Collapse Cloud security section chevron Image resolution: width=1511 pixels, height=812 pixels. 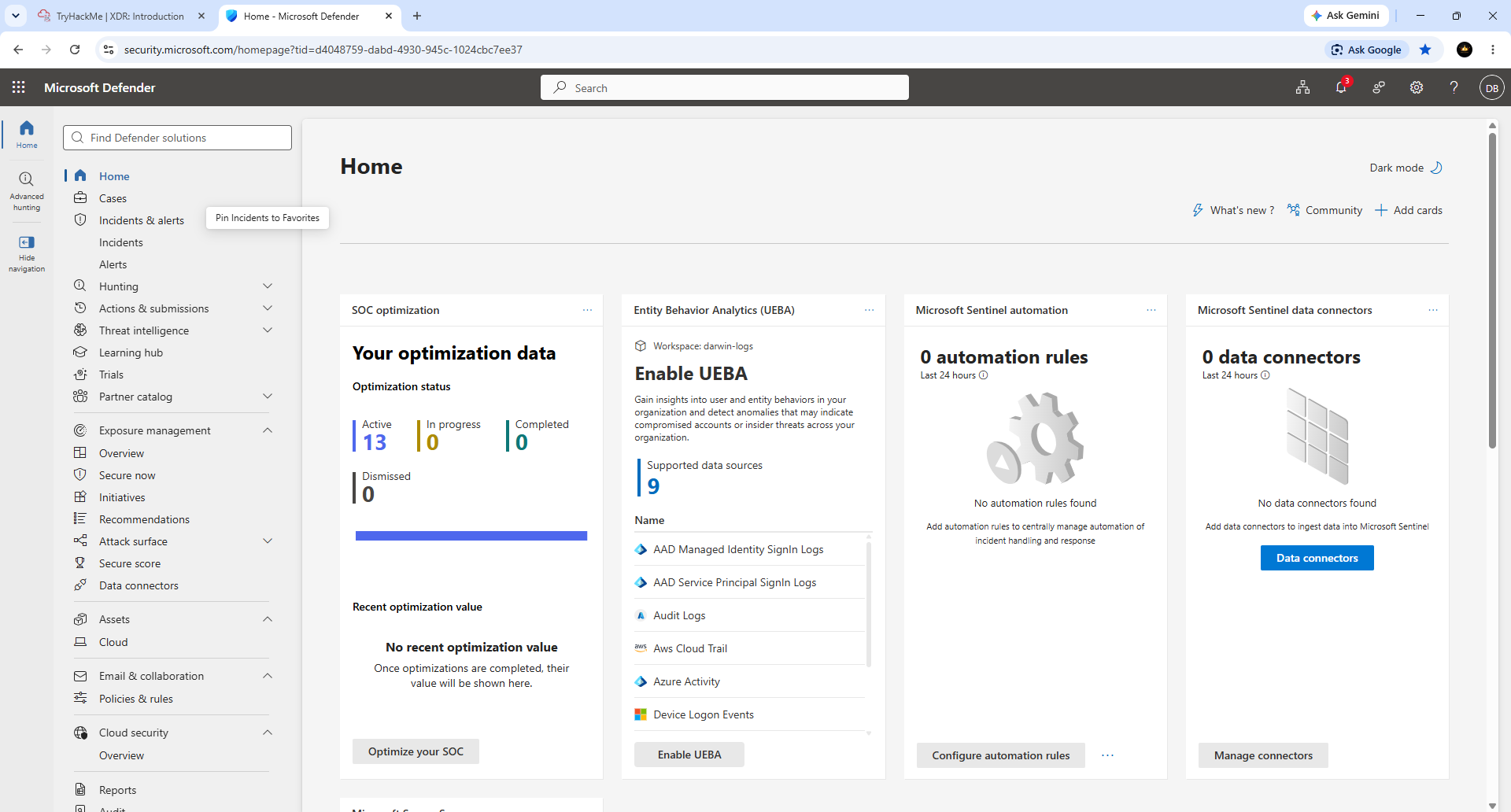[268, 733]
